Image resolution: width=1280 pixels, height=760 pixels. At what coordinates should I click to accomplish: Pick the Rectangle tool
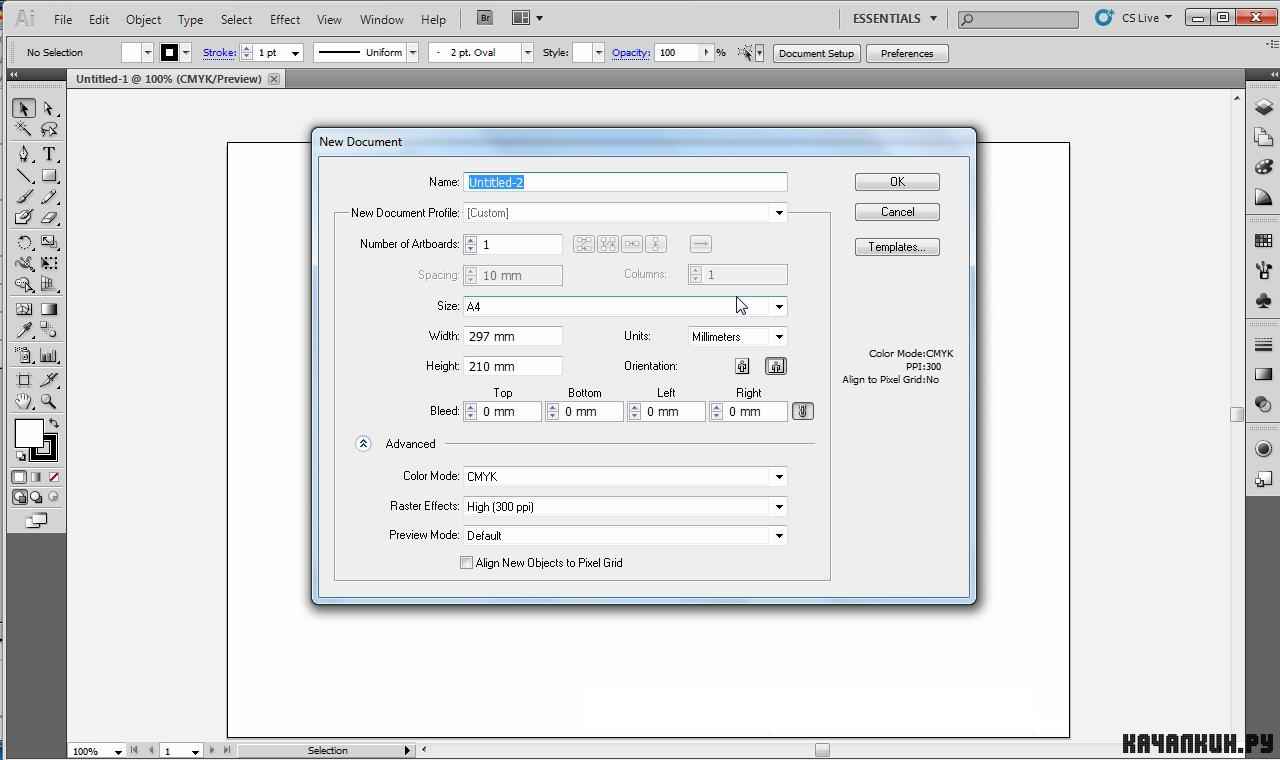pos(49,176)
